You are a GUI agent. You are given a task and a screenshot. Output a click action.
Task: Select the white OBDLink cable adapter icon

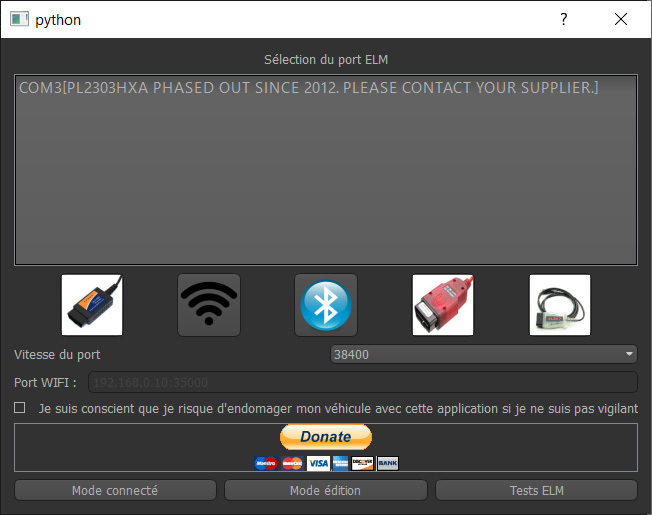pos(560,305)
